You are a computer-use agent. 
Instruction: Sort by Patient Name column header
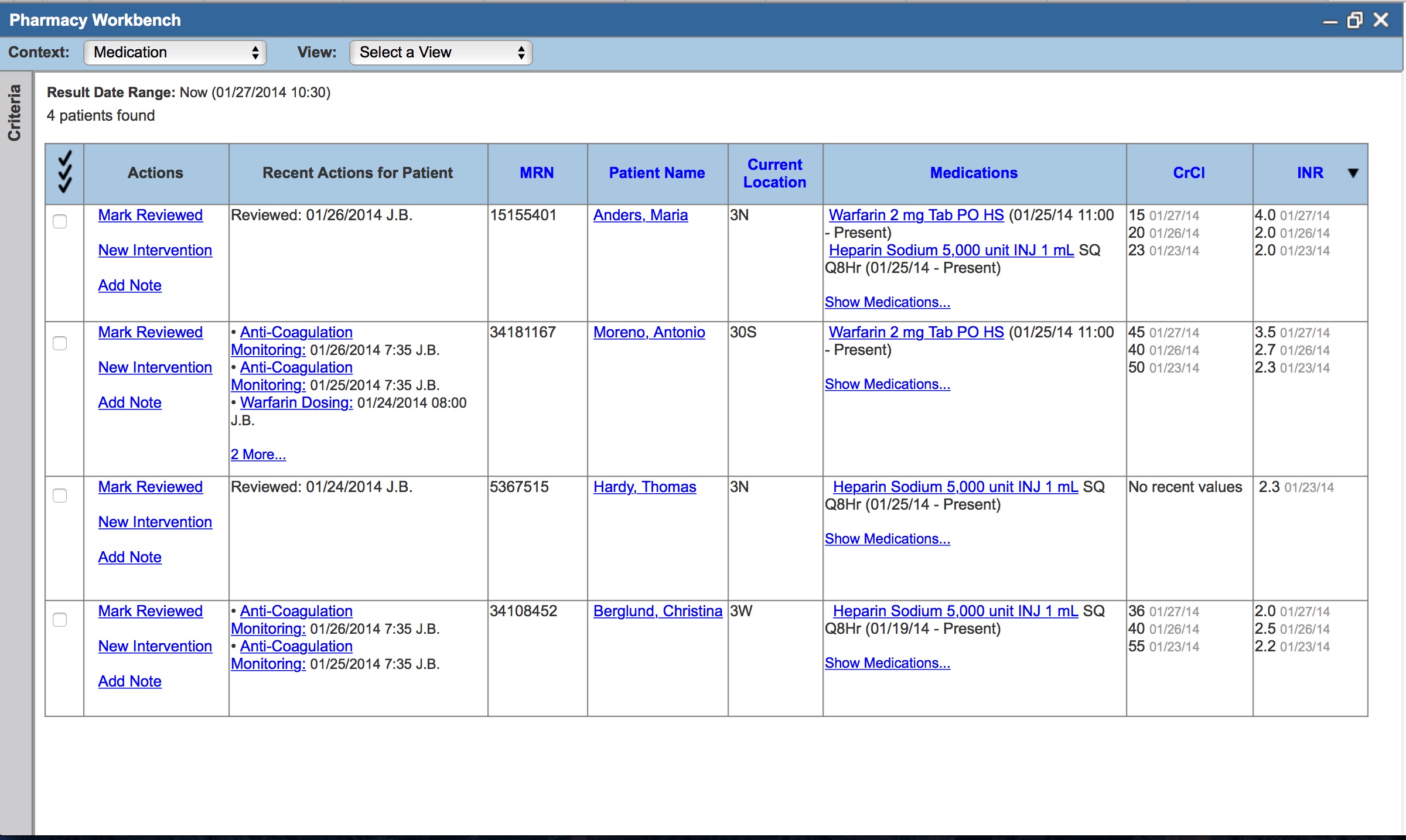(x=657, y=173)
